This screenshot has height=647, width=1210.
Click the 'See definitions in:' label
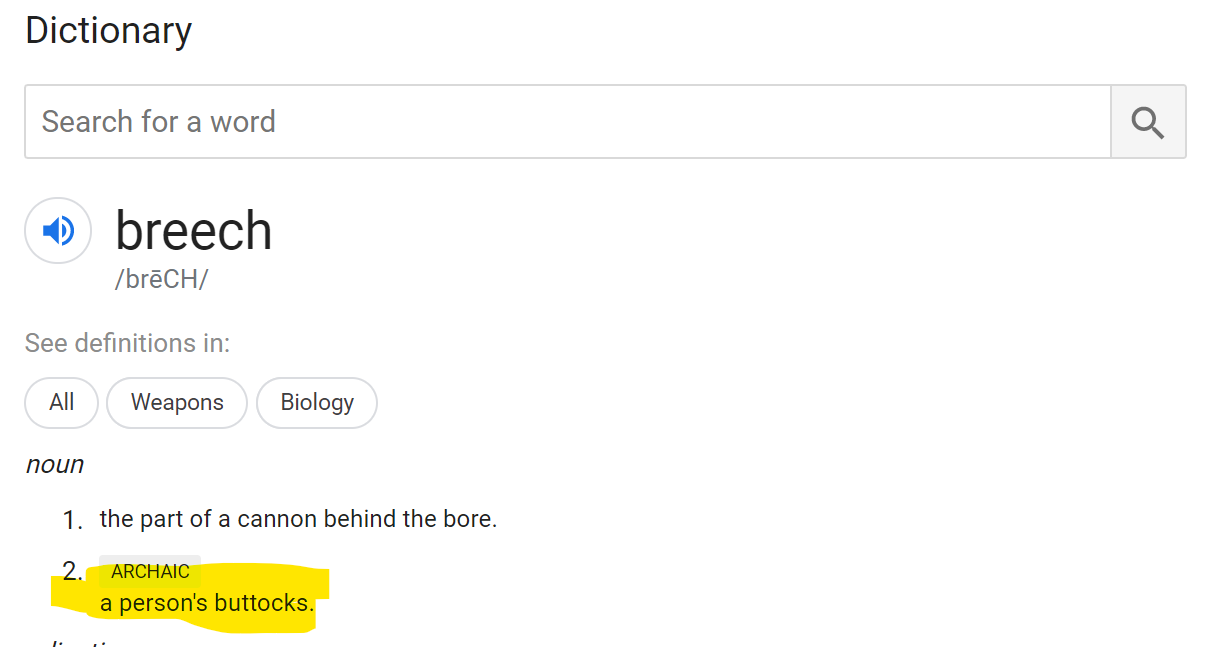point(127,343)
